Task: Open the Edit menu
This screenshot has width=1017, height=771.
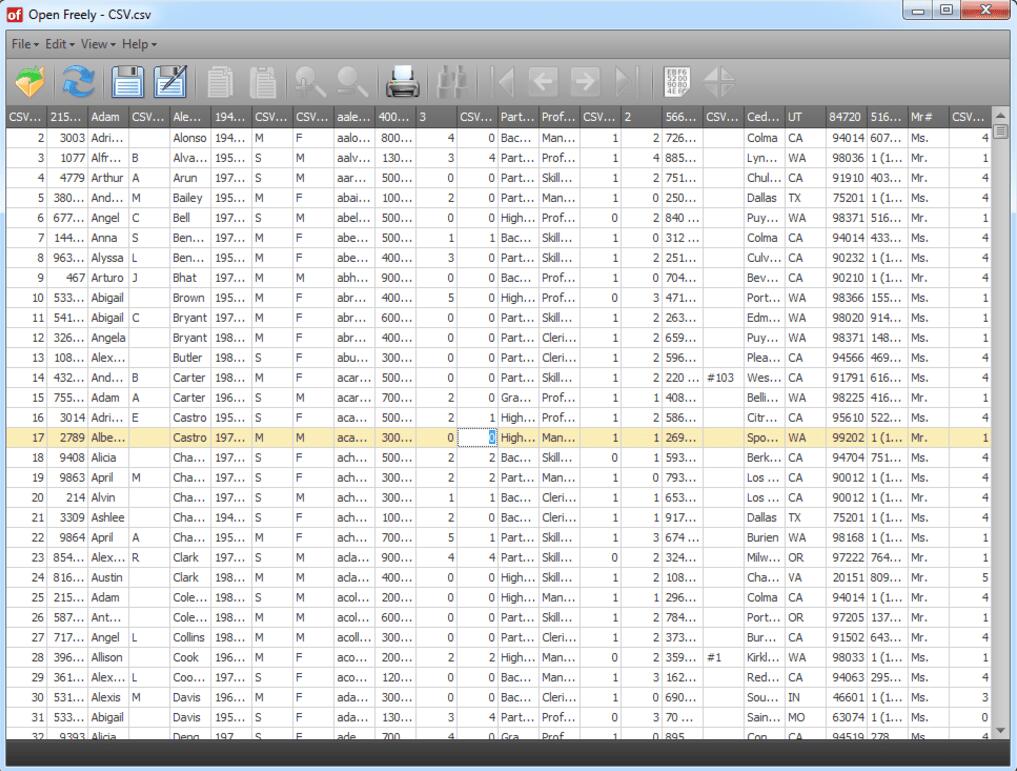Action: (60, 44)
